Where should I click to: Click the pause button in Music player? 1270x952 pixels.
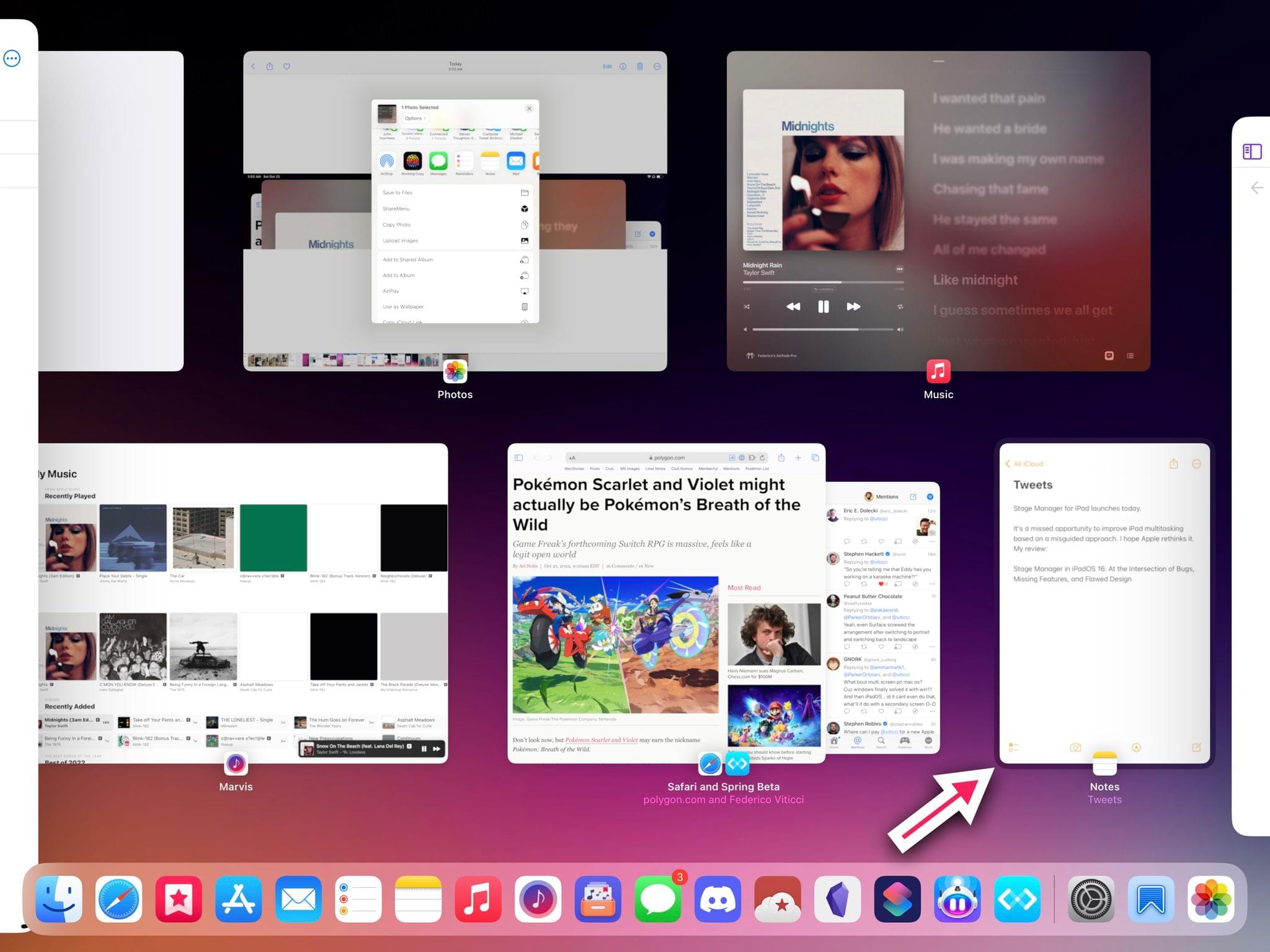(x=823, y=307)
